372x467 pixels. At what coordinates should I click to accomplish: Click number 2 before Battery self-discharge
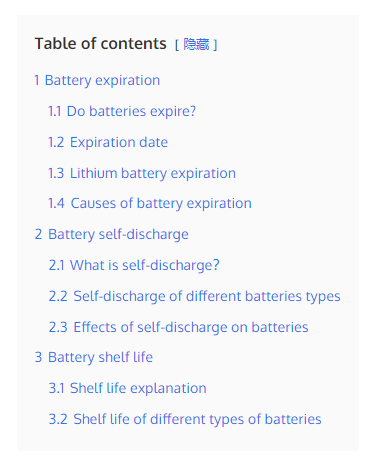38,234
